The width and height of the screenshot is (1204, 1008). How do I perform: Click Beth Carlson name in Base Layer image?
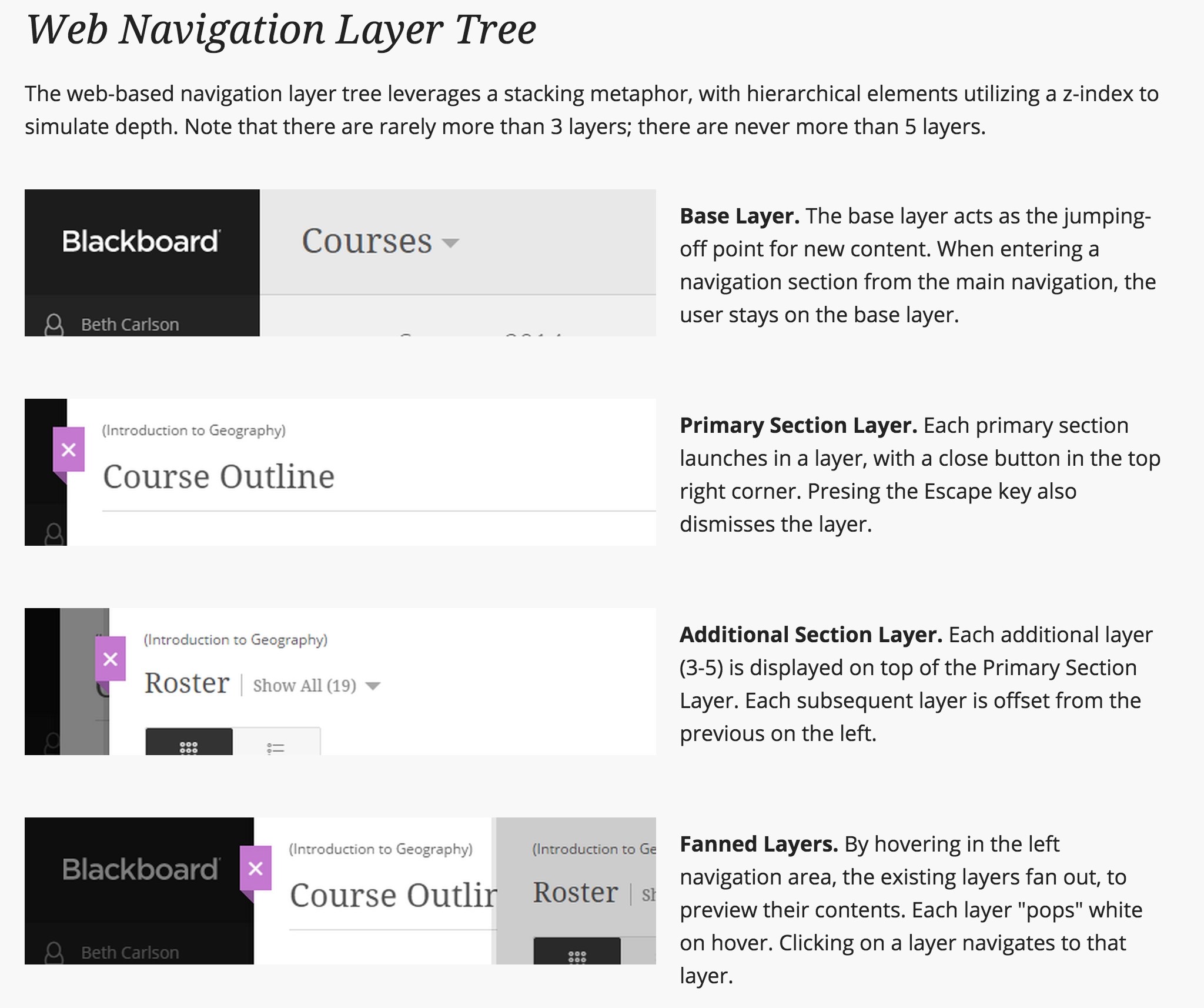click(x=130, y=325)
